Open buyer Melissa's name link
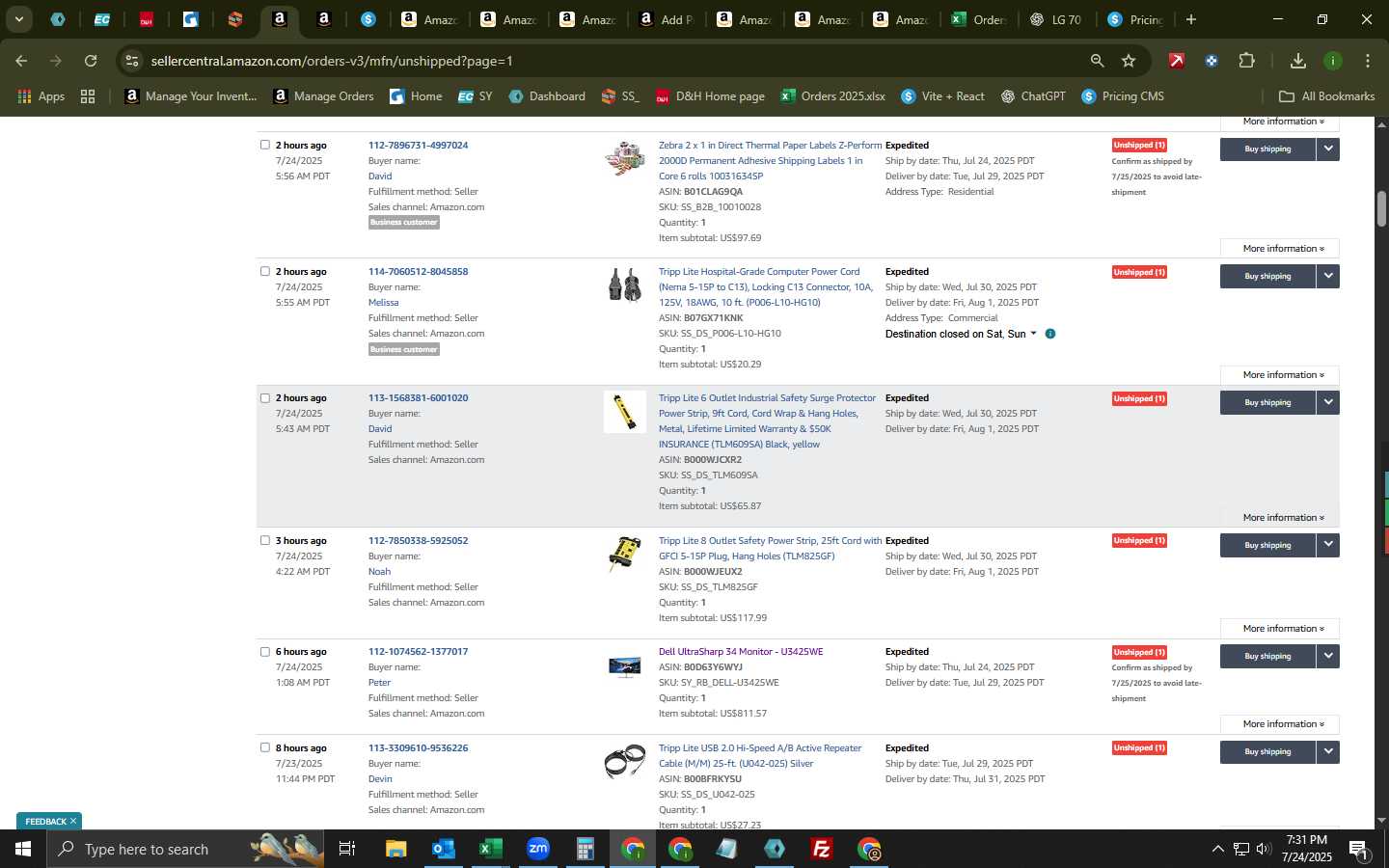Viewport: 1389px width, 868px height. point(383,302)
